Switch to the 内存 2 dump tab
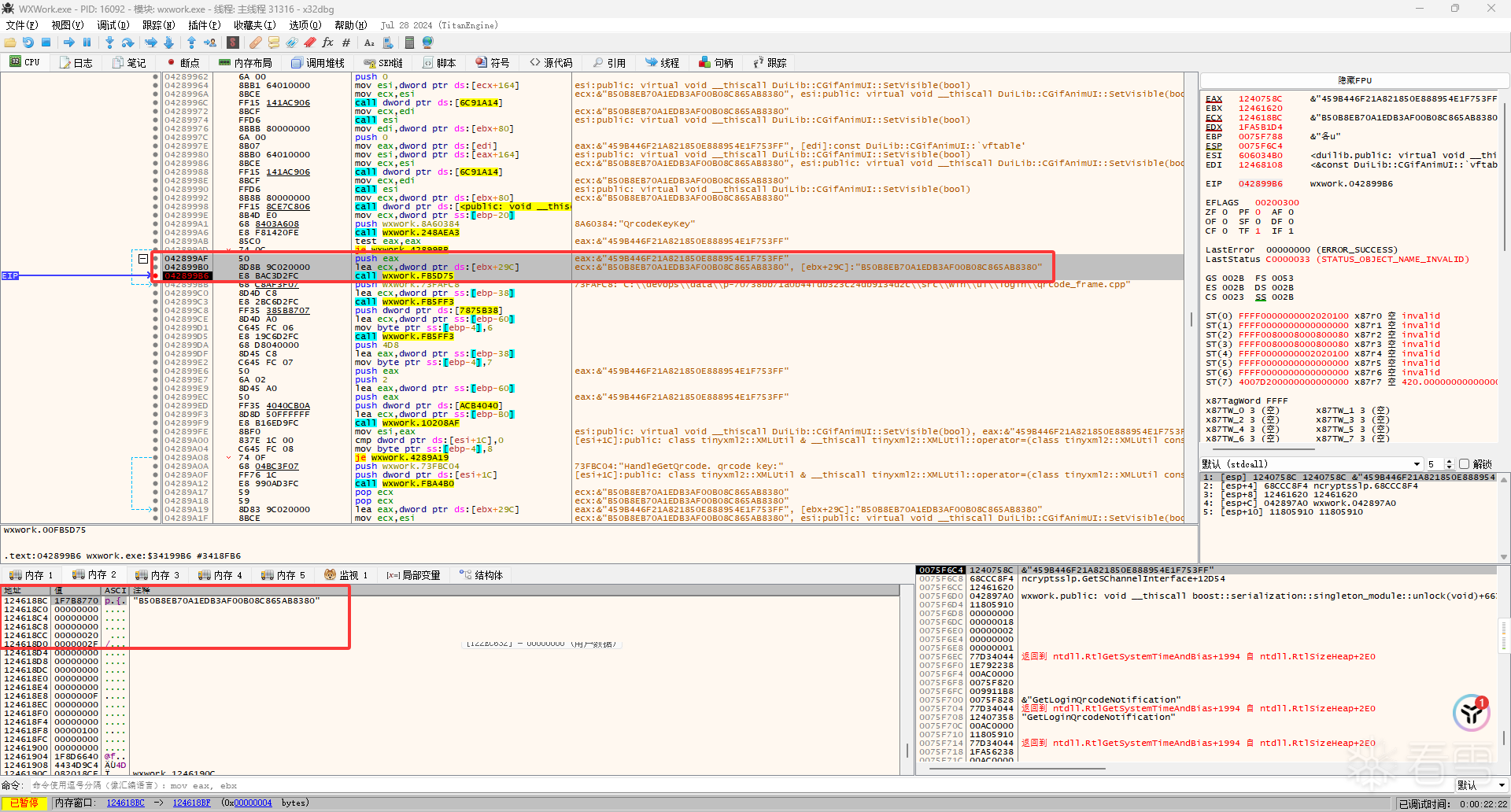The height and width of the screenshot is (812, 1511). coord(94,575)
